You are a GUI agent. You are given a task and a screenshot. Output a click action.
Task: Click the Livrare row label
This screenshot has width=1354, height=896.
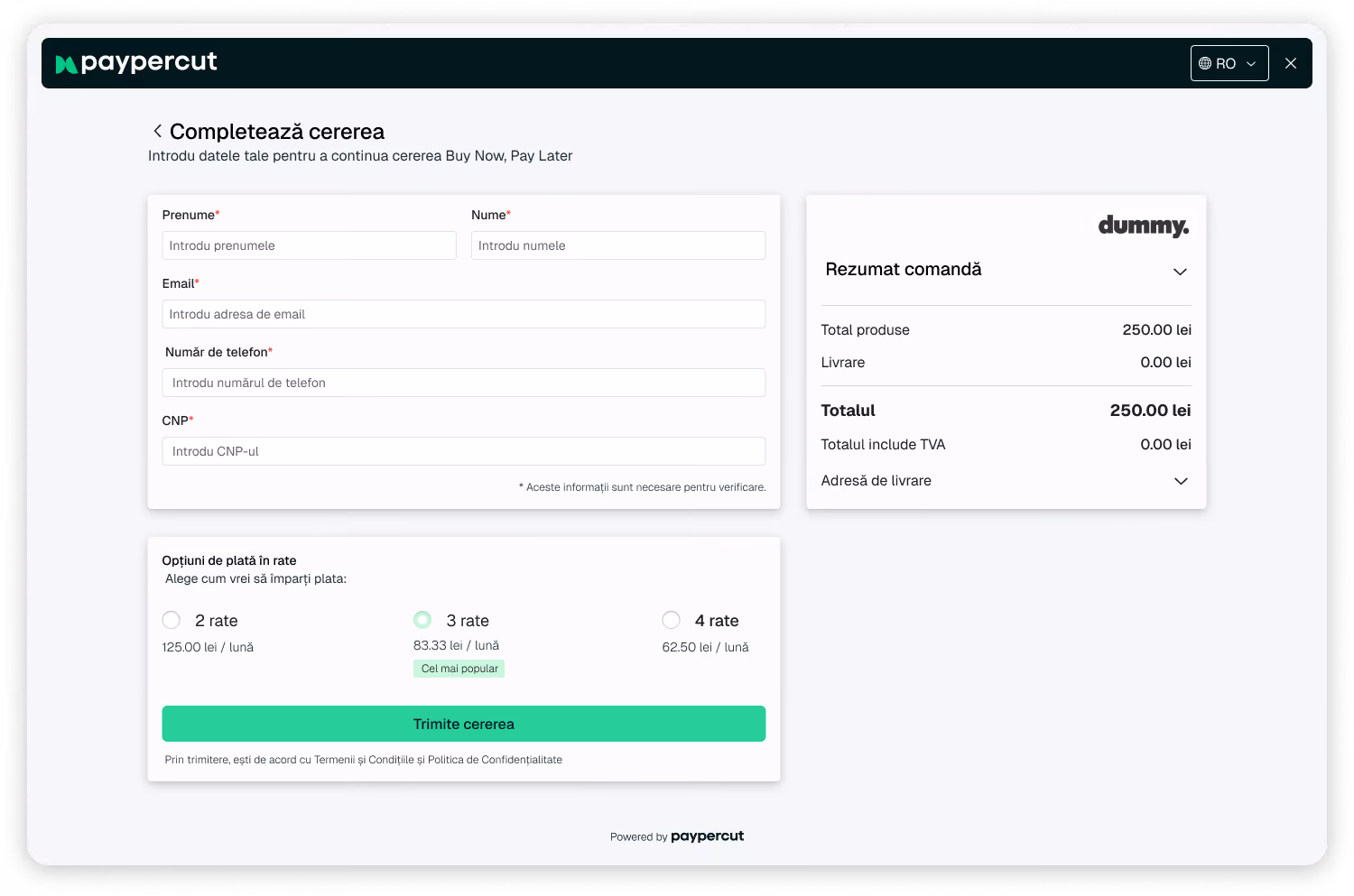(843, 363)
